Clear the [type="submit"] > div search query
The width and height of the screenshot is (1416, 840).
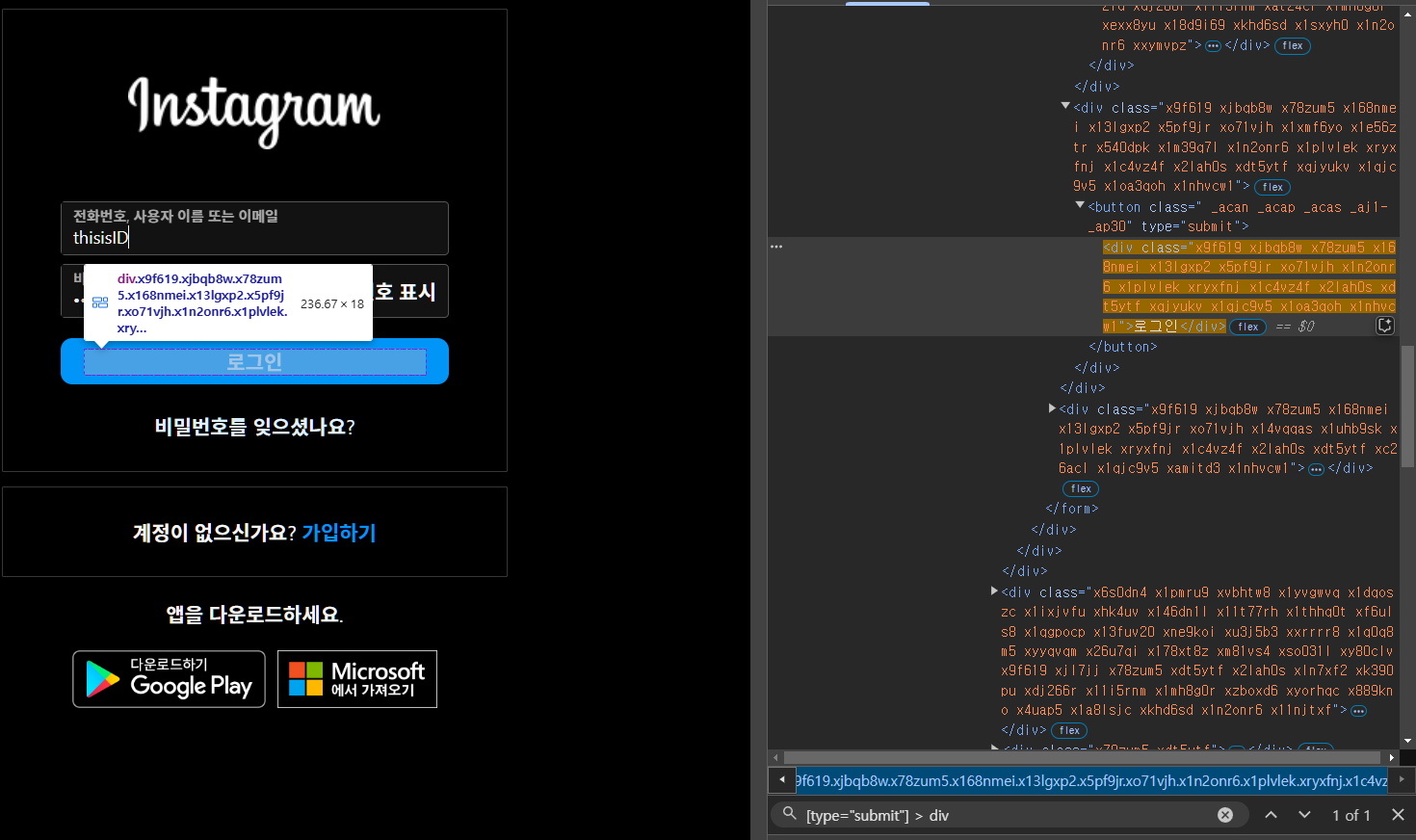[x=1225, y=815]
